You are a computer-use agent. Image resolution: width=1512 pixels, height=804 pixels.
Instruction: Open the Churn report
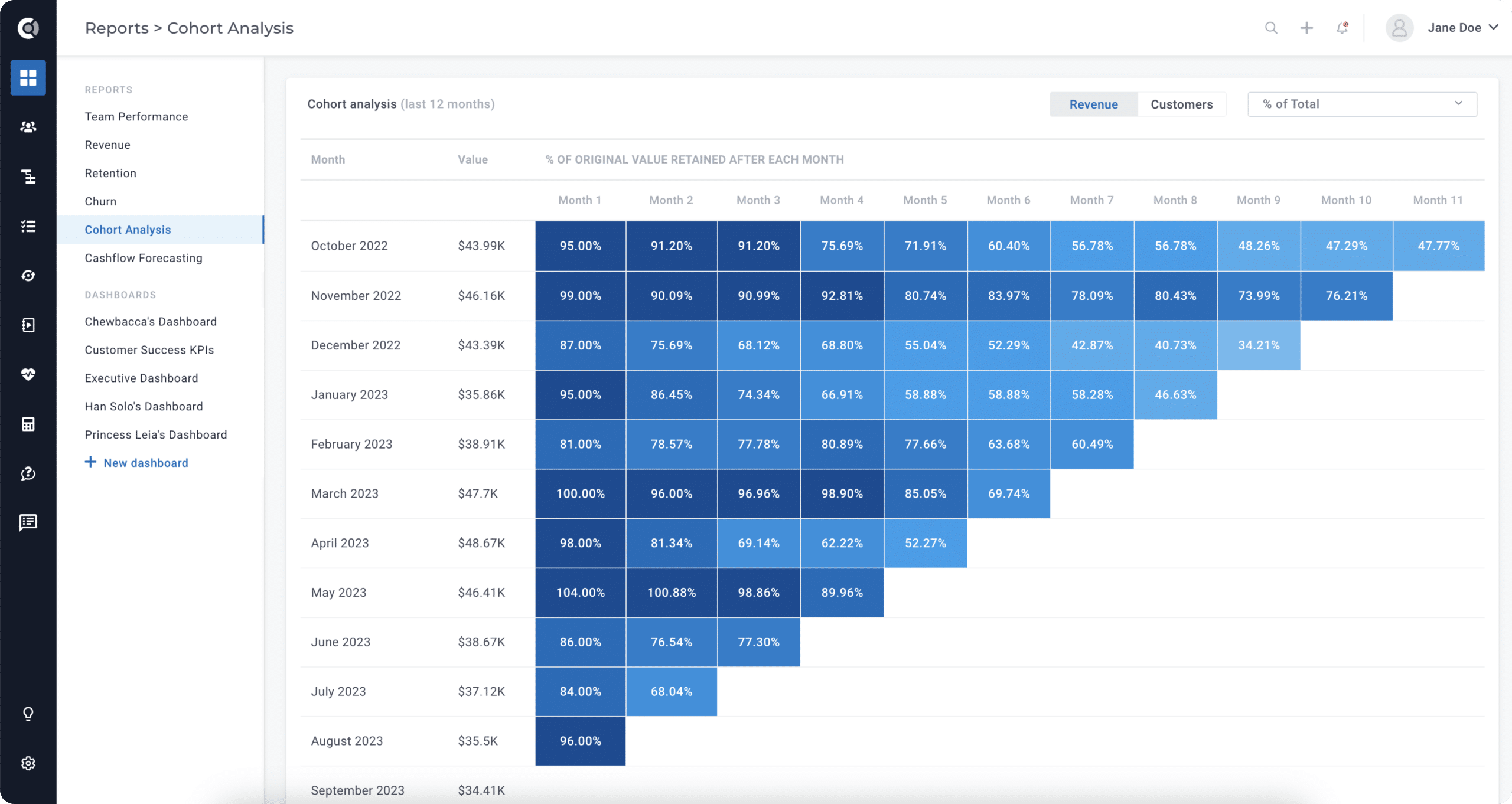click(x=100, y=201)
